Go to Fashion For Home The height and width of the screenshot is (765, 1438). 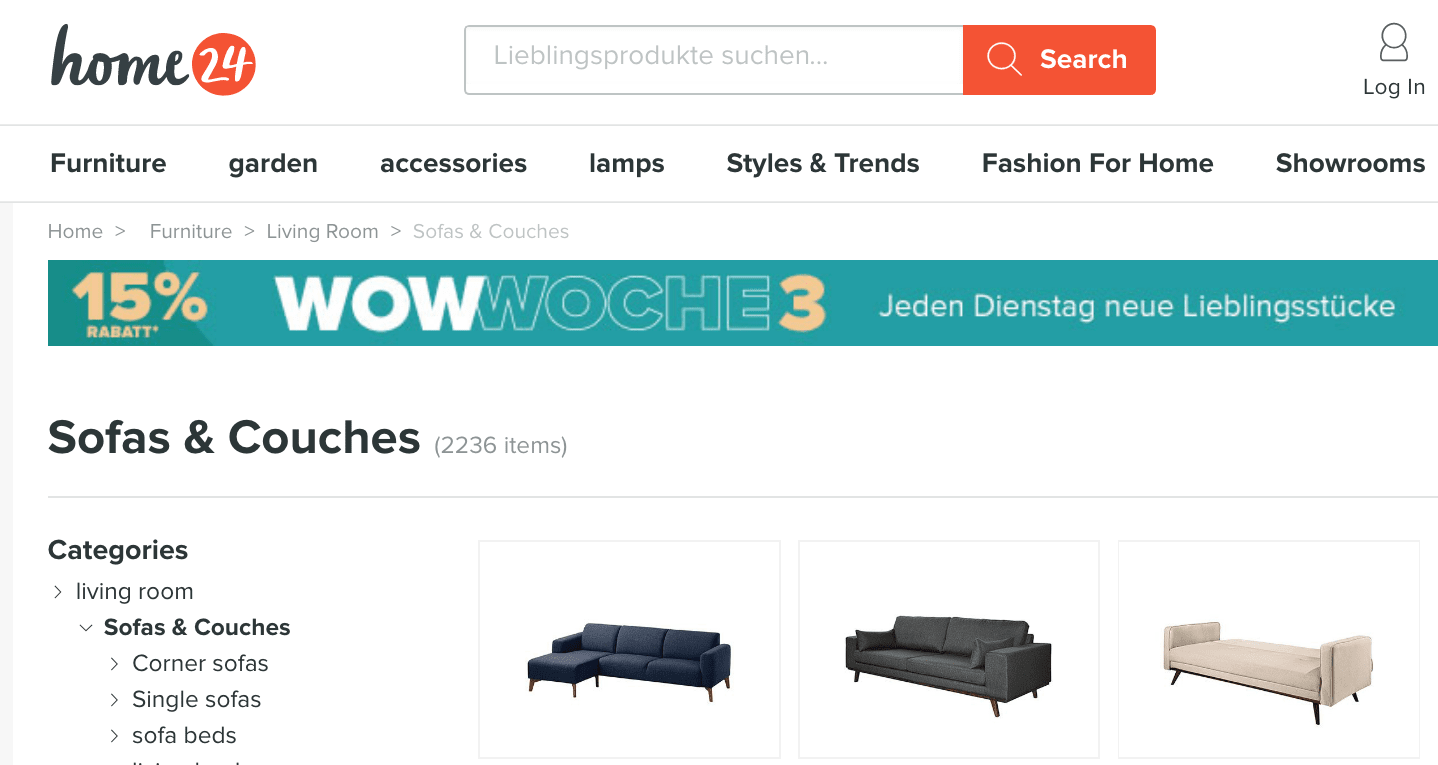(x=1098, y=163)
